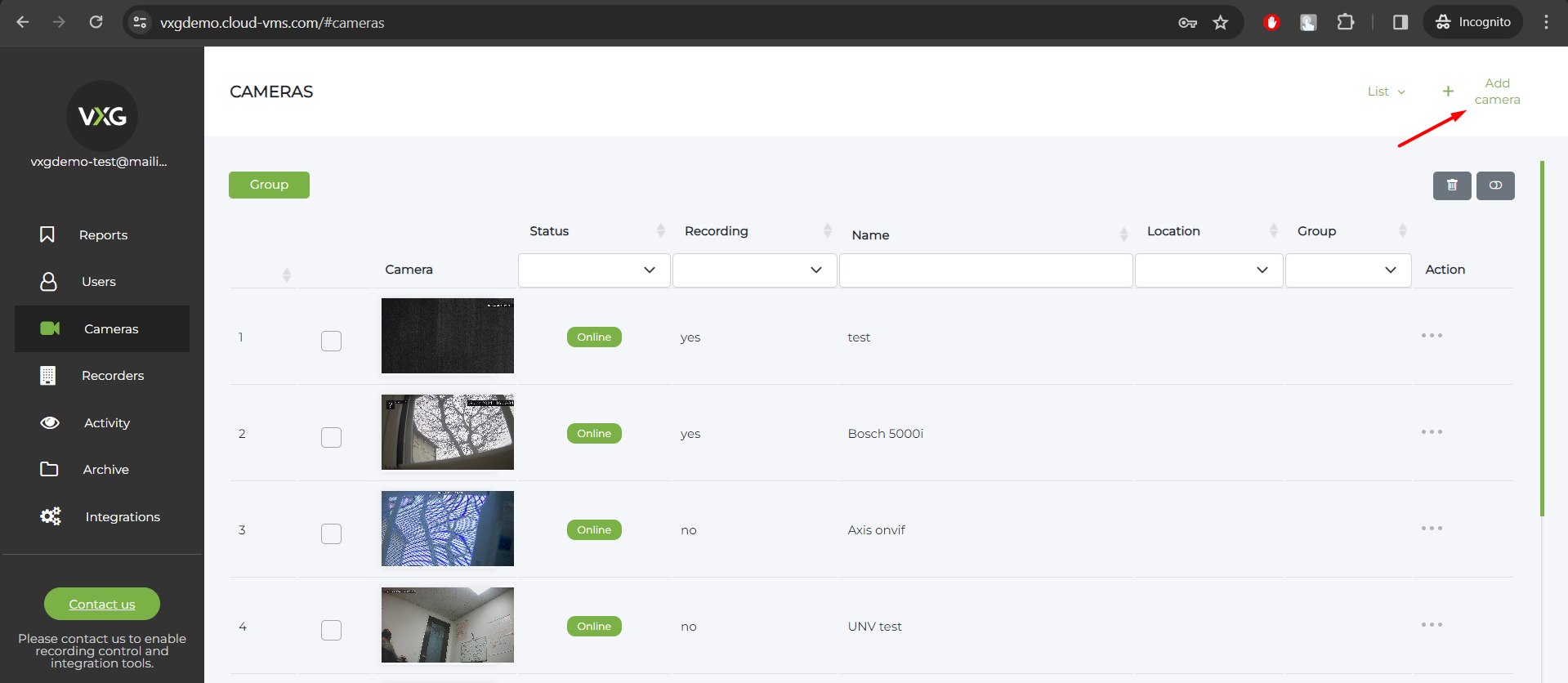Bookmark page with browser star icon

click(x=1220, y=23)
